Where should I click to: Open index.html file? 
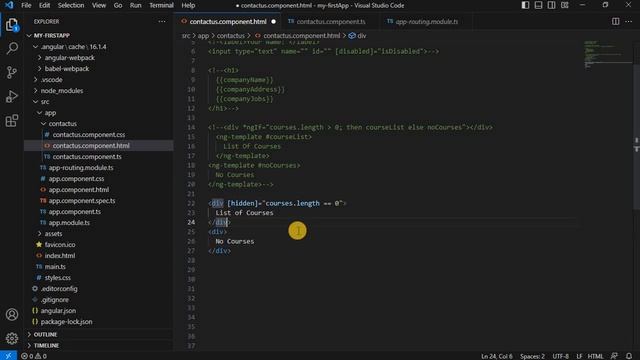[x=60, y=256]
